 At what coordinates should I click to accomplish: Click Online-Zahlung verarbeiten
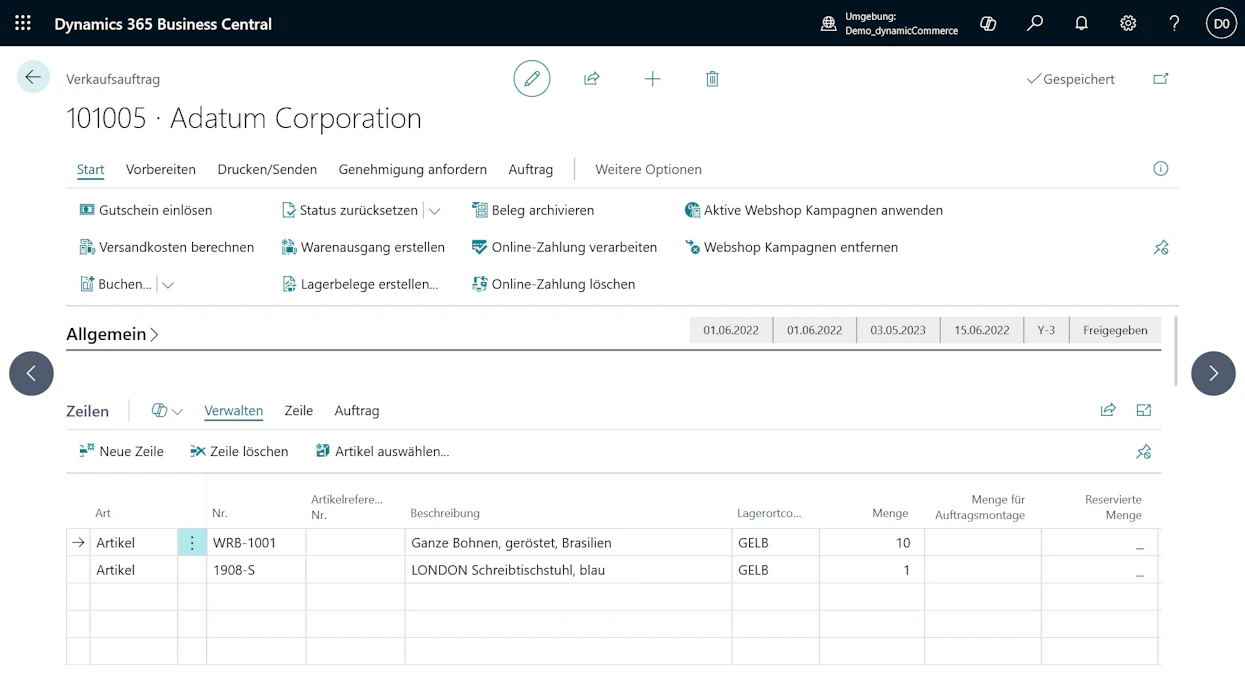coord(564,247)
